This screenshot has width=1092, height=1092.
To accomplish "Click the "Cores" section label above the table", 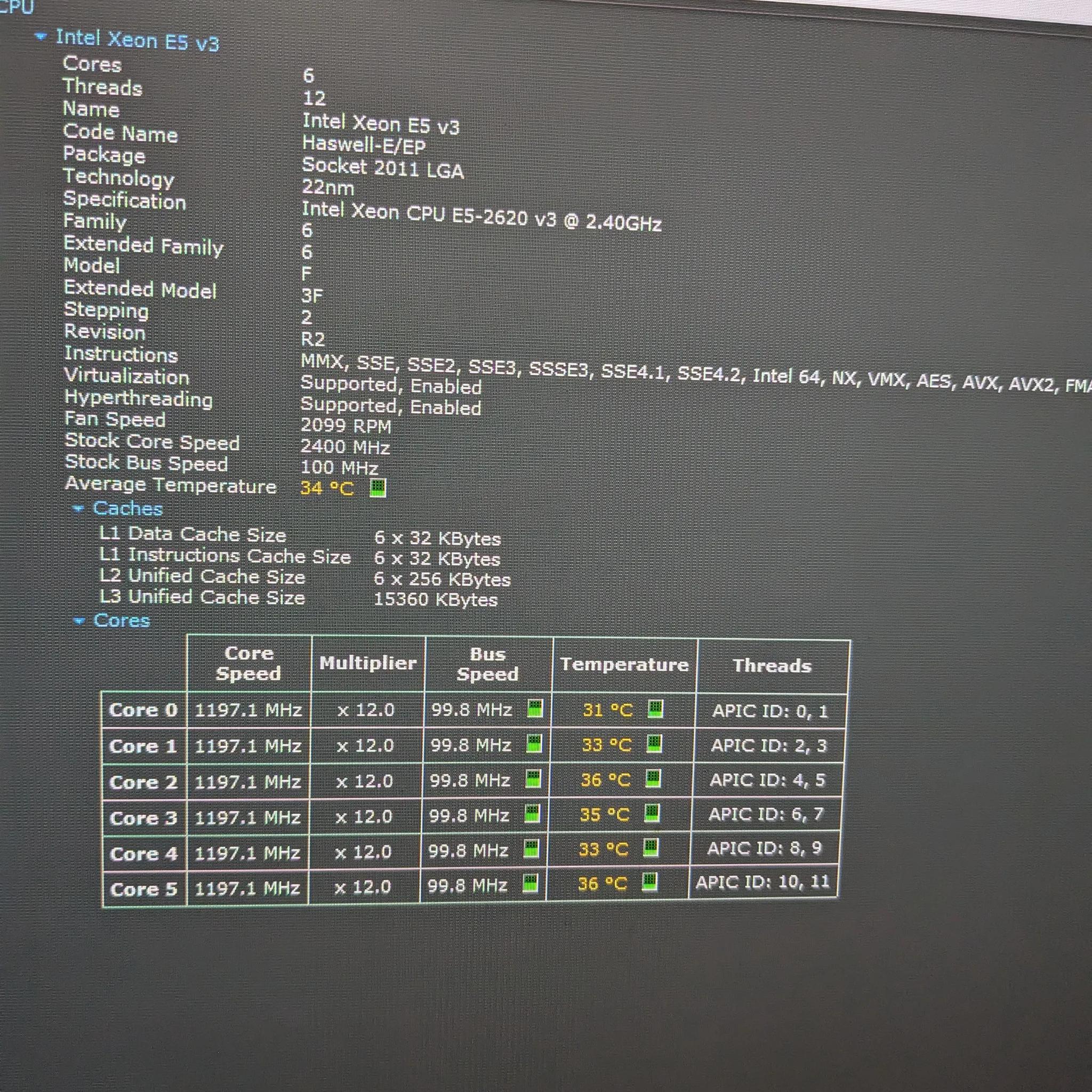I will click(x=122, y=621).
